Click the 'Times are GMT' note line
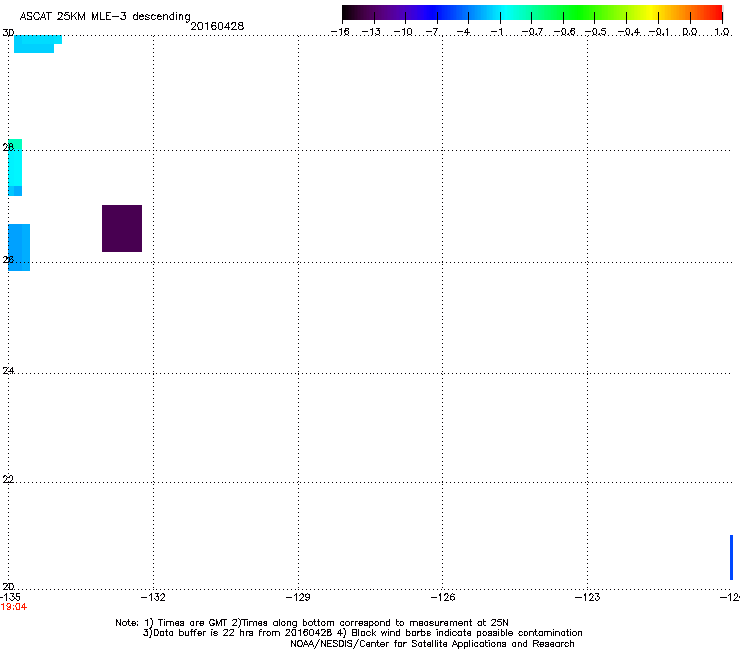The height and width of the screenshot is (650, 740). tap(312, 623)
